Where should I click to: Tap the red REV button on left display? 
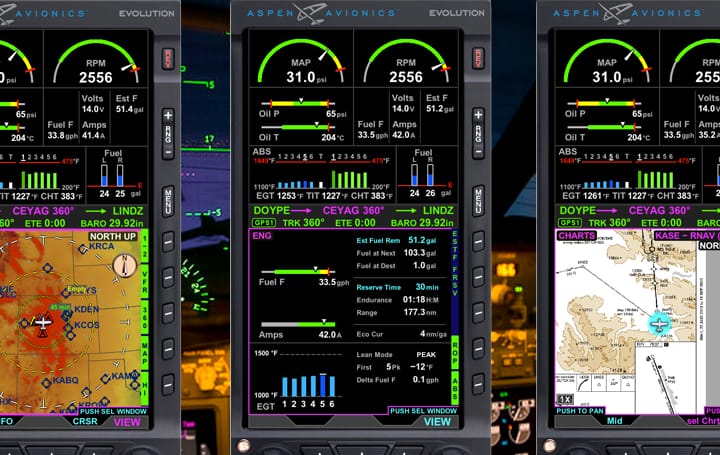pos(168,58)
